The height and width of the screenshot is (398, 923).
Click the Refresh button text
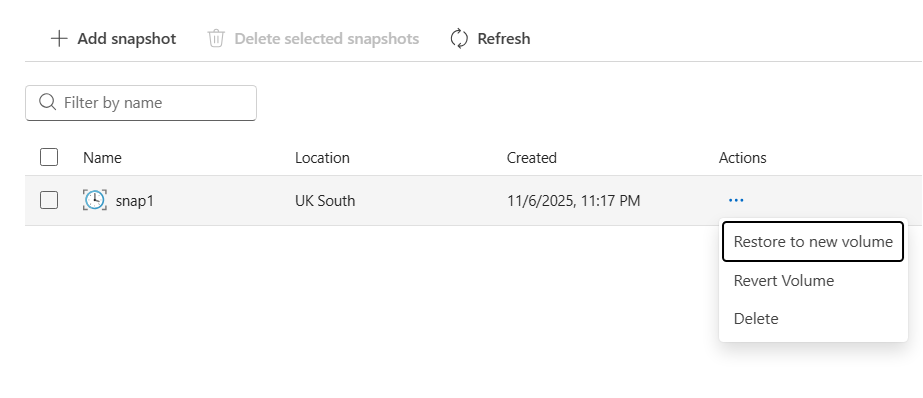[x=503, y=39]
